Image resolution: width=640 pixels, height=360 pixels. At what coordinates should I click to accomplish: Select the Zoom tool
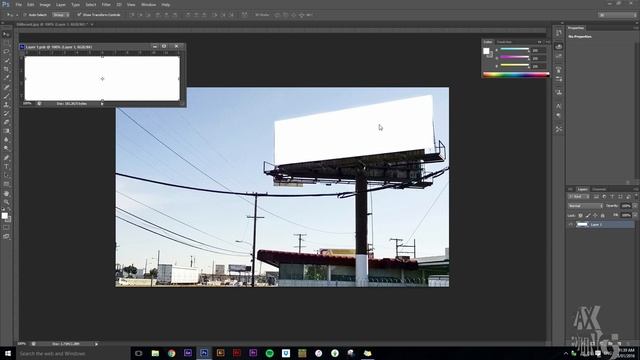(6, 202)
